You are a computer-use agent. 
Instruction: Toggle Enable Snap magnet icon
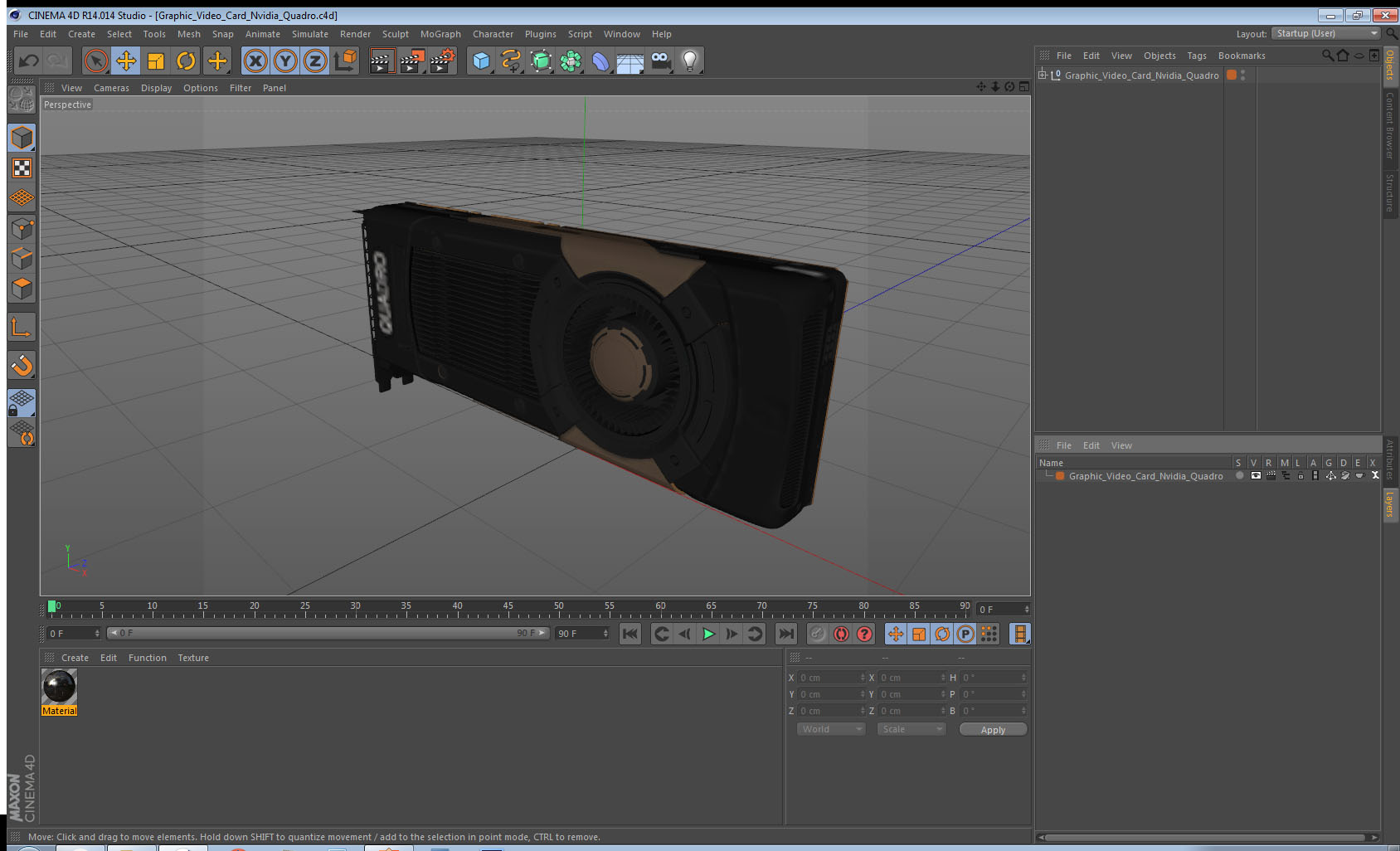[x=22, y=364]
